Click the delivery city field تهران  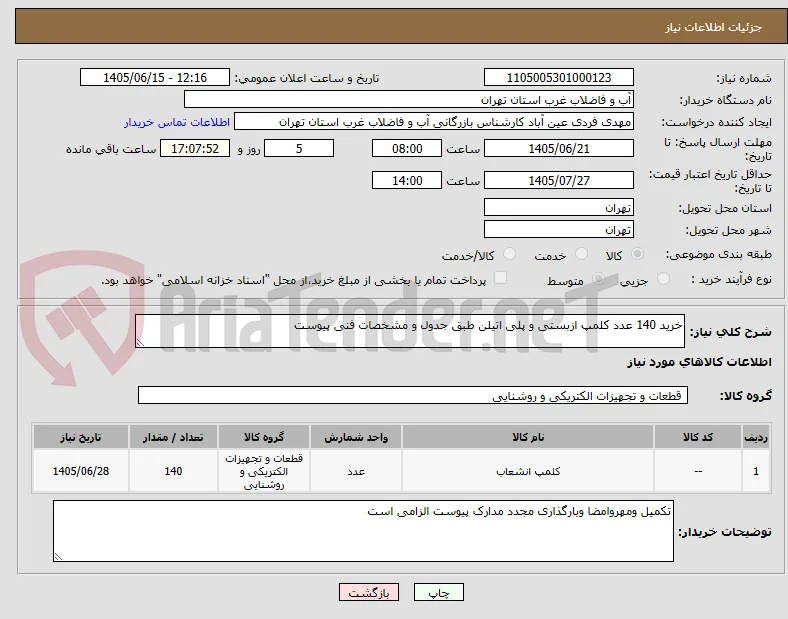pos(559,229)
